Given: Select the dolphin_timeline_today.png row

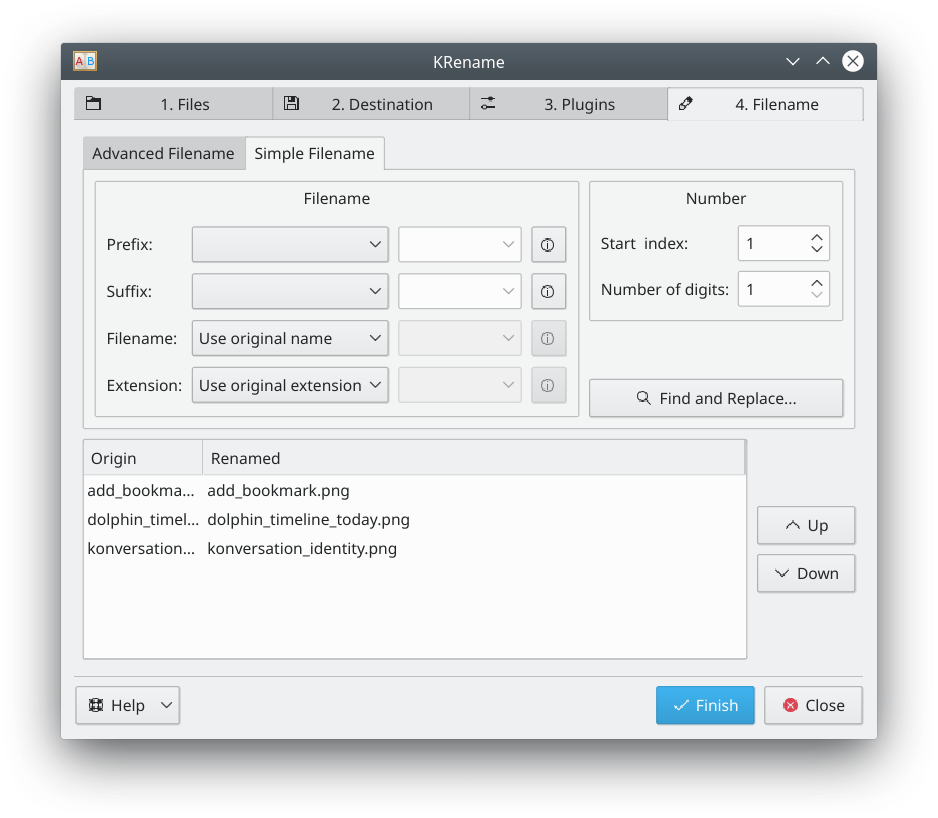Looking at the screenshot, I should tap(415, 519).
